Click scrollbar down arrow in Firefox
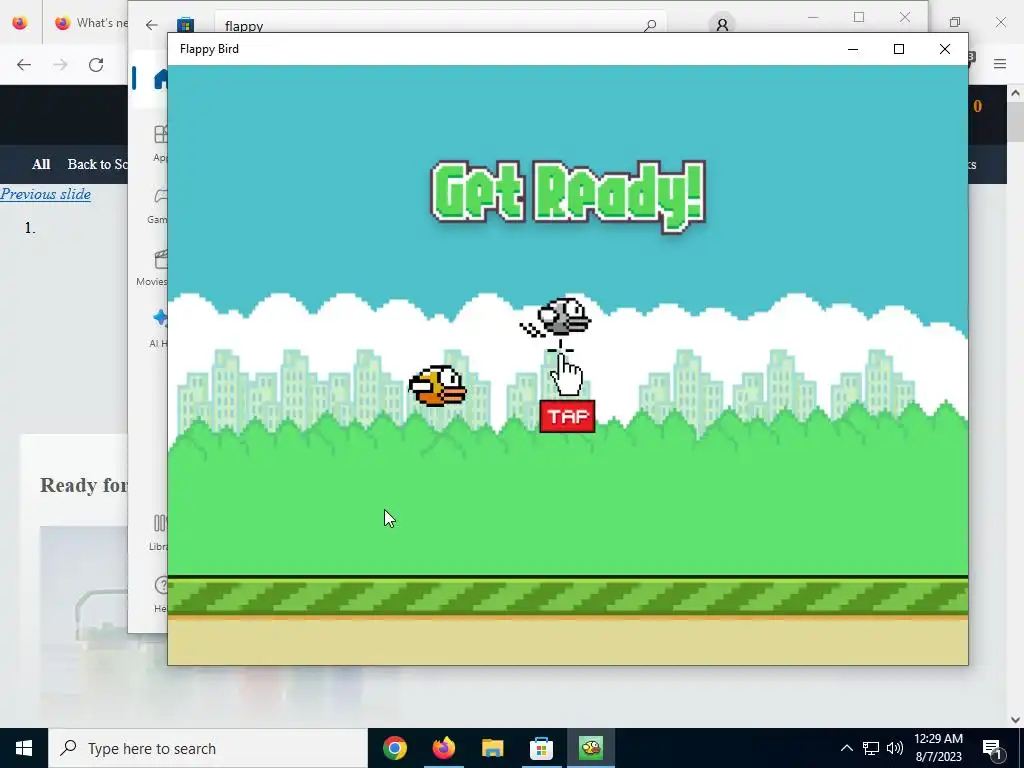This screenshot has height=768, width=1024. [1016, 720]
